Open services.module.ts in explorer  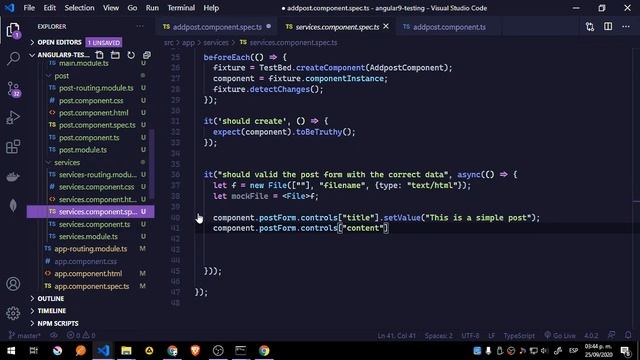pos(88,237)
